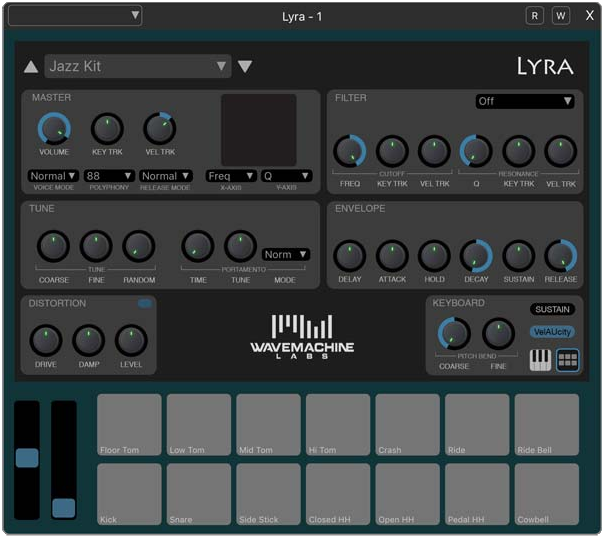
Task: Click the Tune Random knob
Action: (139, 246)
